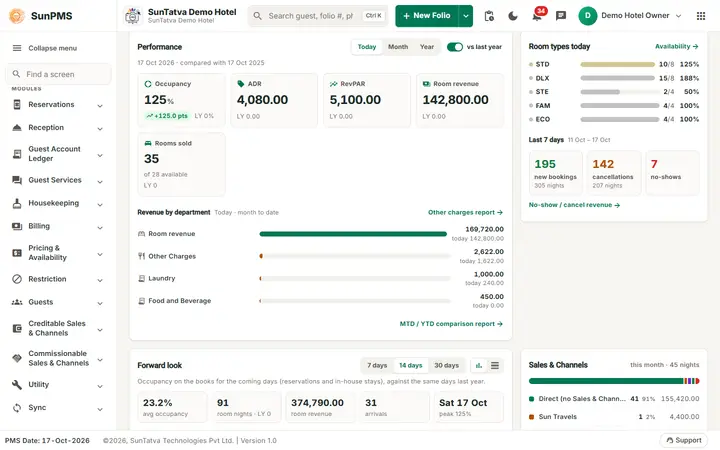Click the Sales & Channels distribution bar
This screenshot has height=450, width=720.
coord(614,381)
